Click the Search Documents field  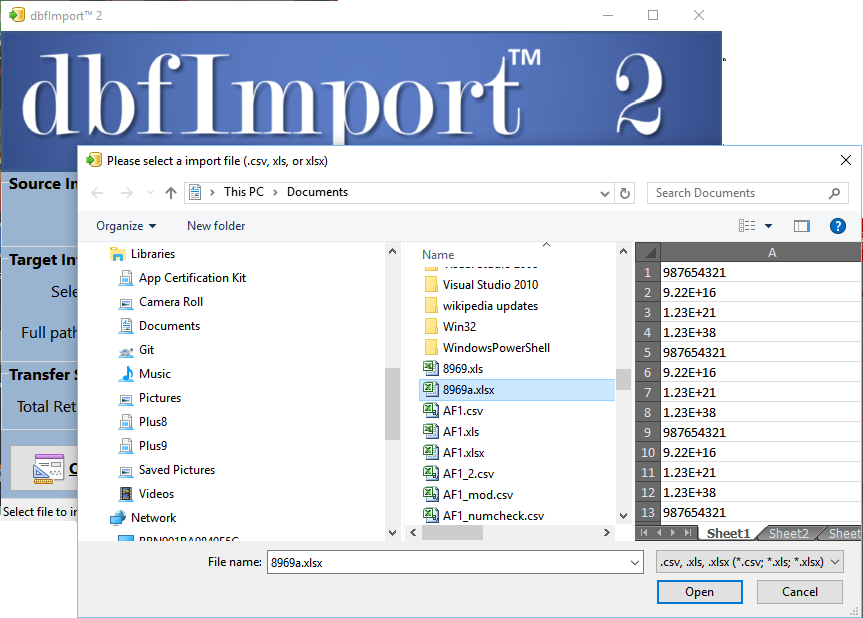[740, 193]
